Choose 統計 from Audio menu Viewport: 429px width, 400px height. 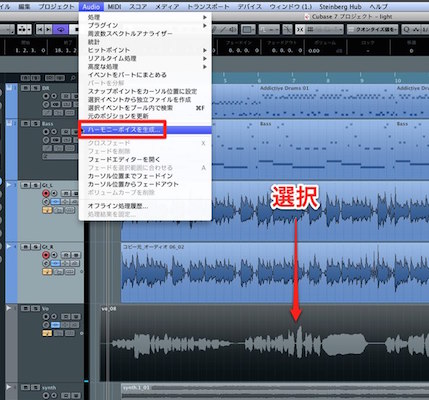(145, 42)
